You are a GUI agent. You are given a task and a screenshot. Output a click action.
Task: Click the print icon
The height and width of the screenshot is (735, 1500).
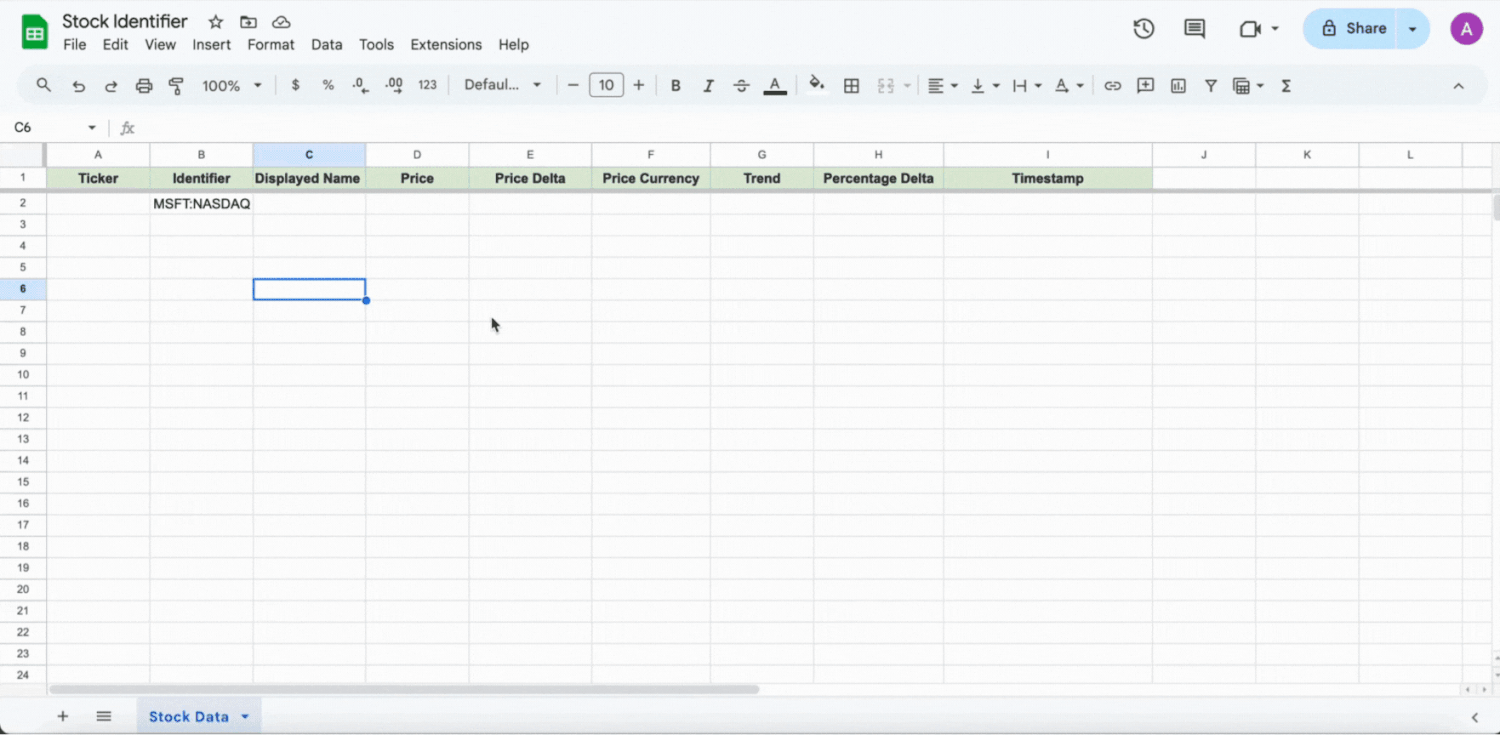(144, 86)
